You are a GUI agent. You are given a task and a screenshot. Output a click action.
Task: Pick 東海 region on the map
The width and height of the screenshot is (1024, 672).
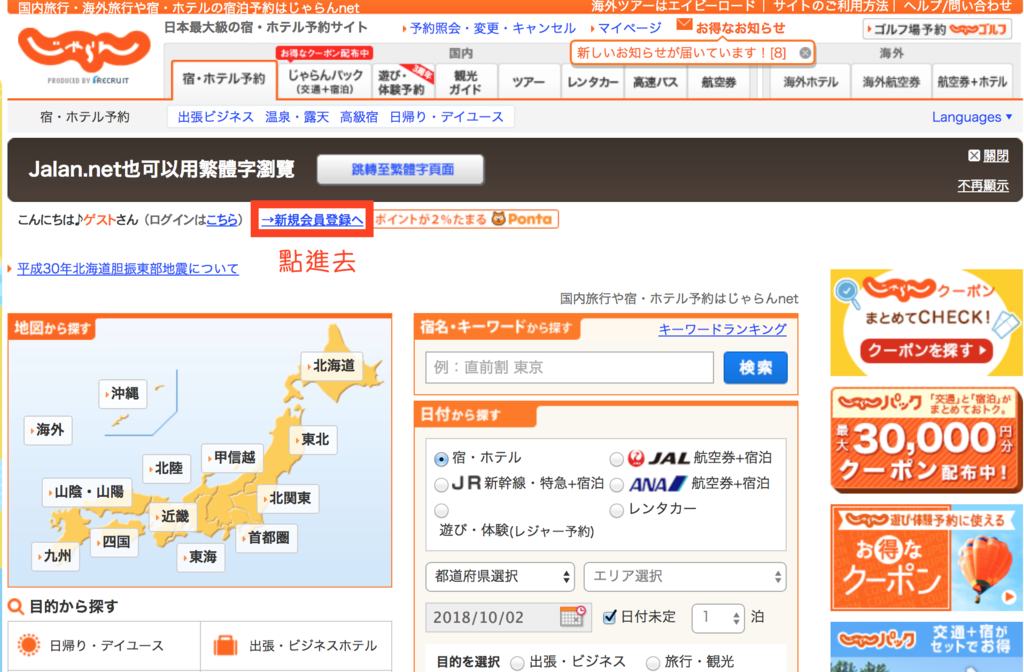200,557
